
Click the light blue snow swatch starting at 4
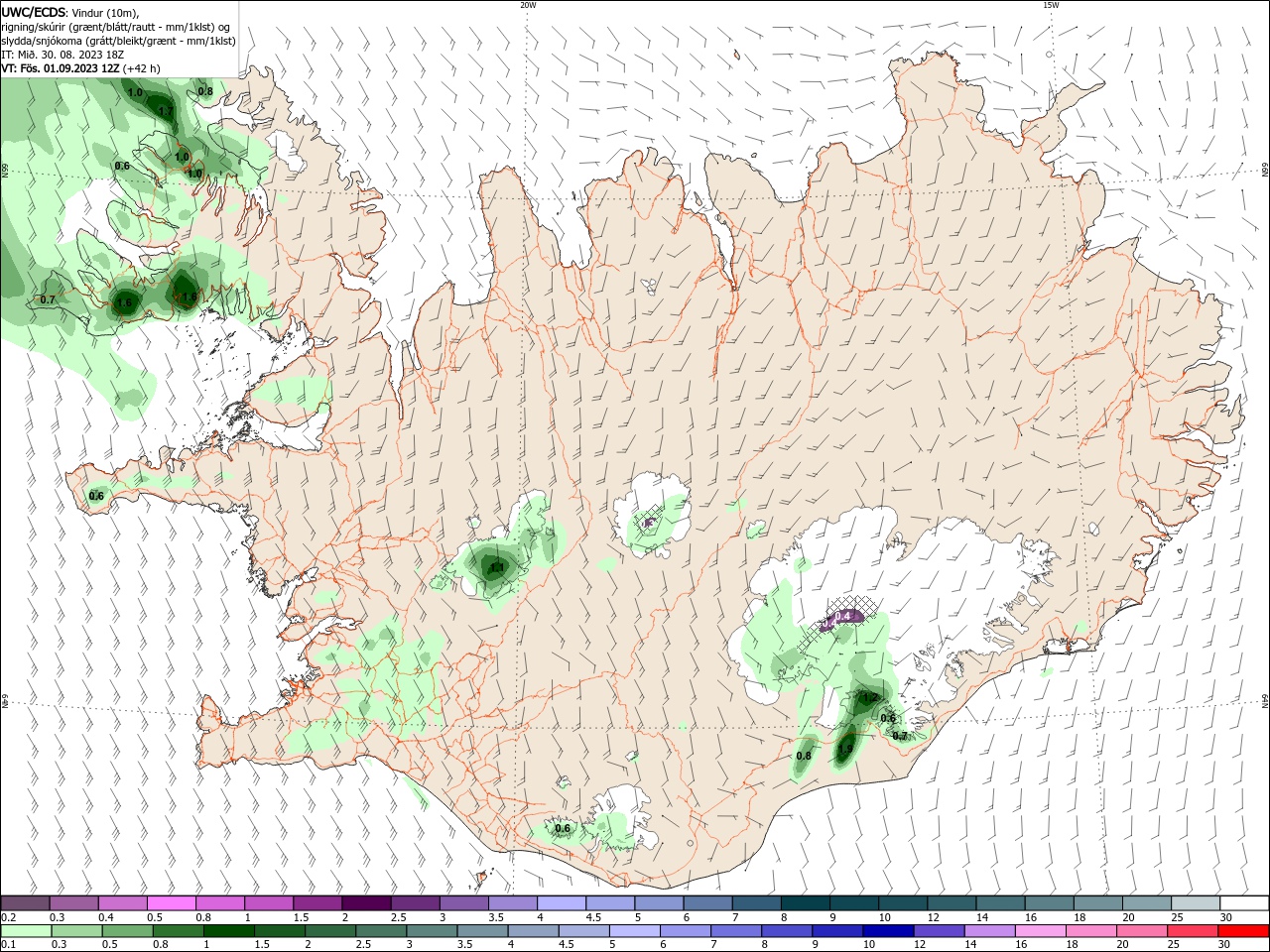(561, 903)
